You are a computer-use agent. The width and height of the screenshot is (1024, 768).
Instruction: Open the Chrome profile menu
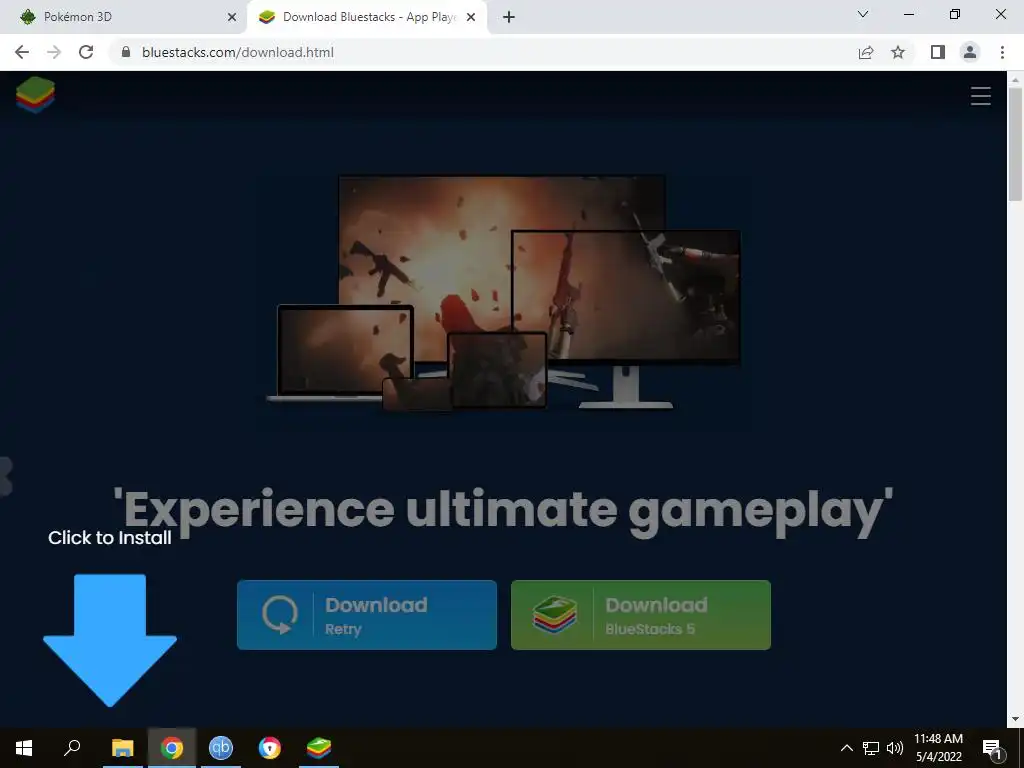click(x=970, y=52)
